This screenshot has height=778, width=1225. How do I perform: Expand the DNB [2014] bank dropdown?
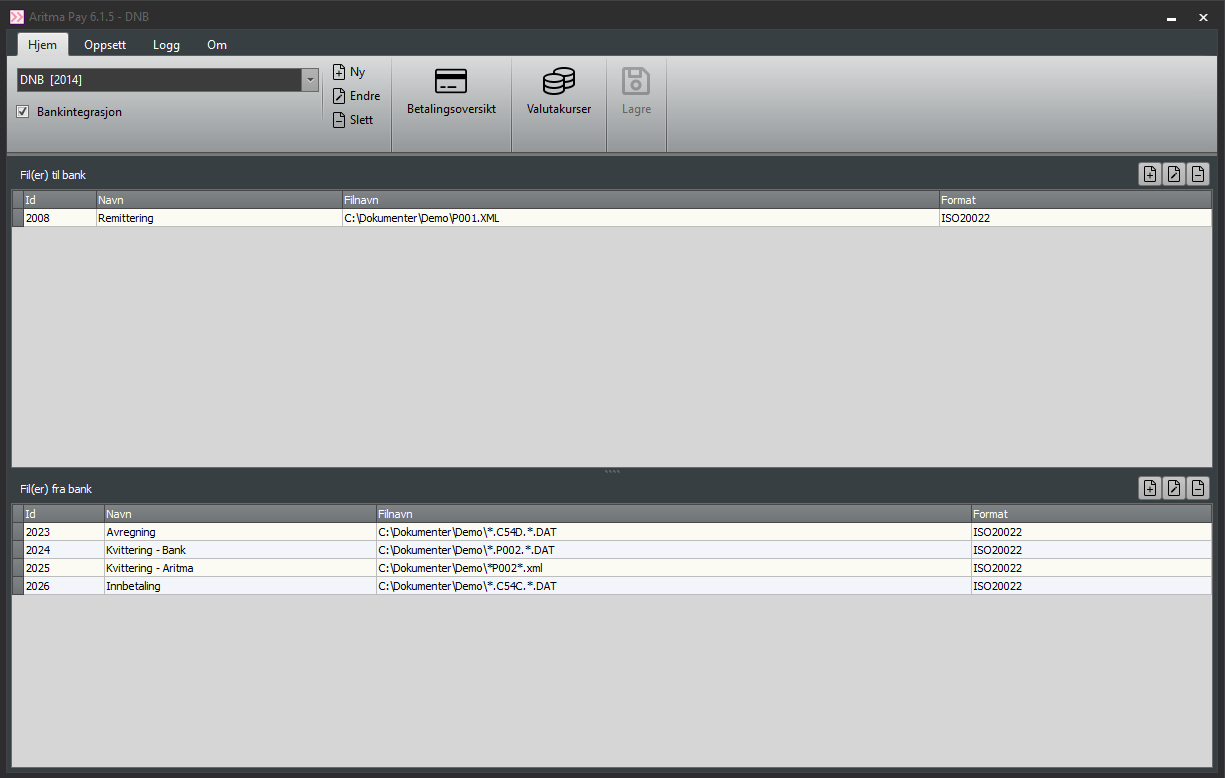coord(310,80)
